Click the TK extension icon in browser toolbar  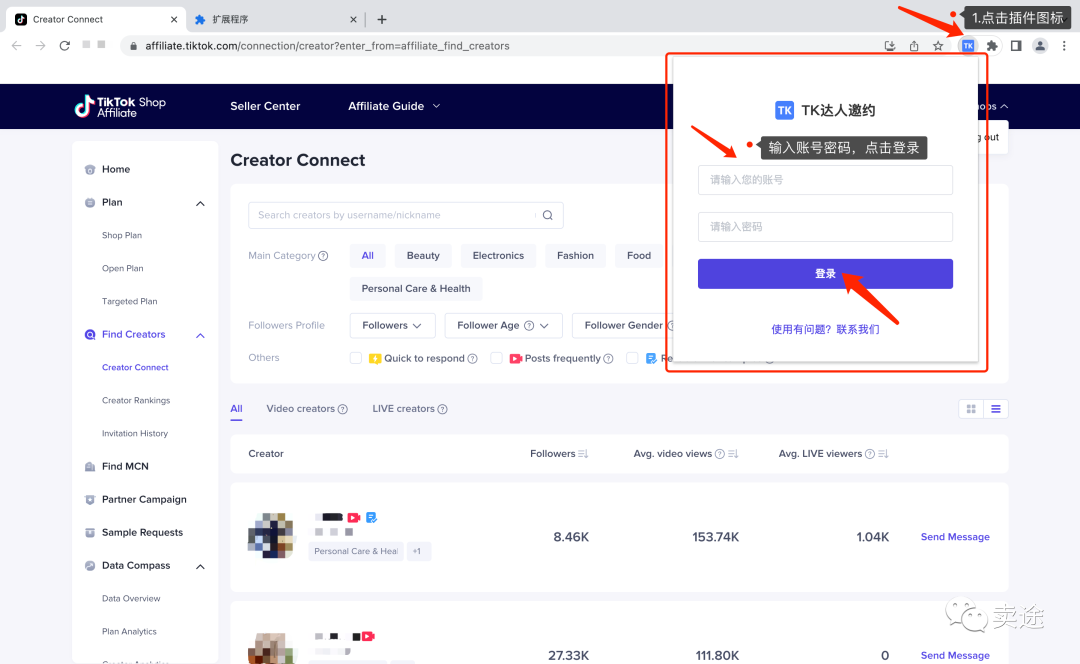pyautogui.click(x=968, y=45)
